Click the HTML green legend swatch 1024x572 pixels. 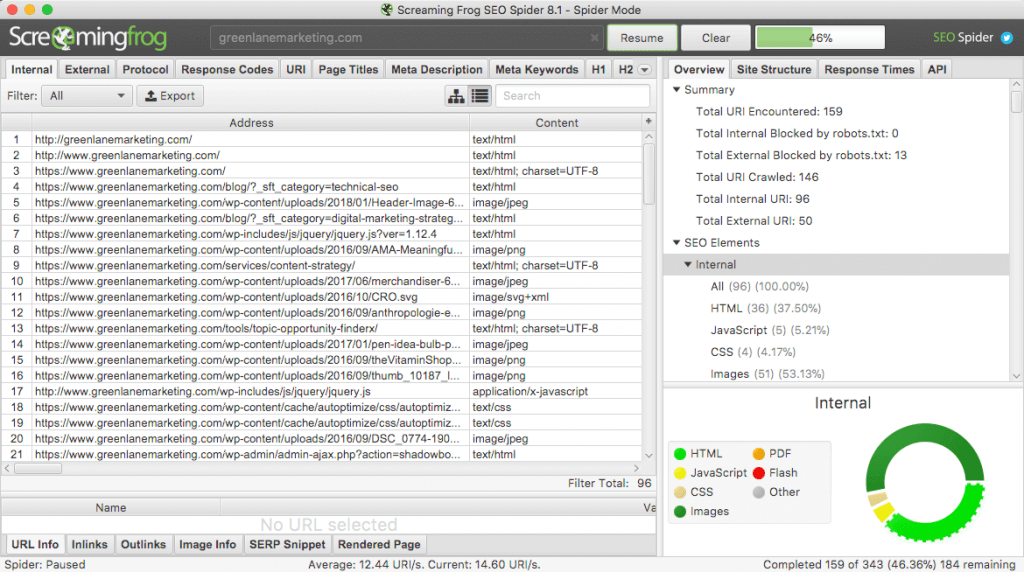680,454
